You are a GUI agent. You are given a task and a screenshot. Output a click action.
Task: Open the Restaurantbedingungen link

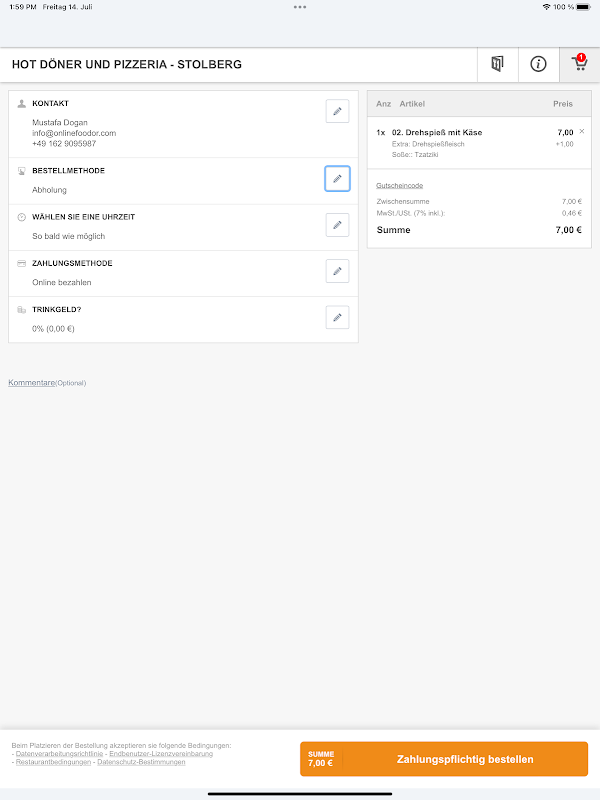coord(52,762)
